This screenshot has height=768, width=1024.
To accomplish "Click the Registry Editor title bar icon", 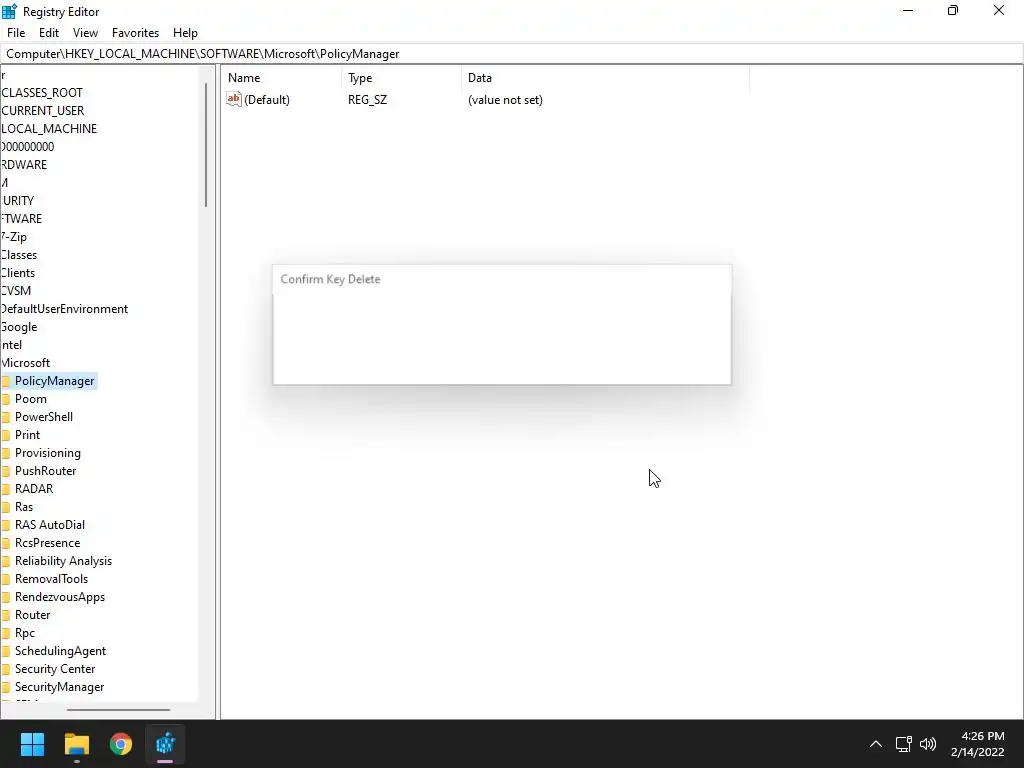I will click(9, 11).
